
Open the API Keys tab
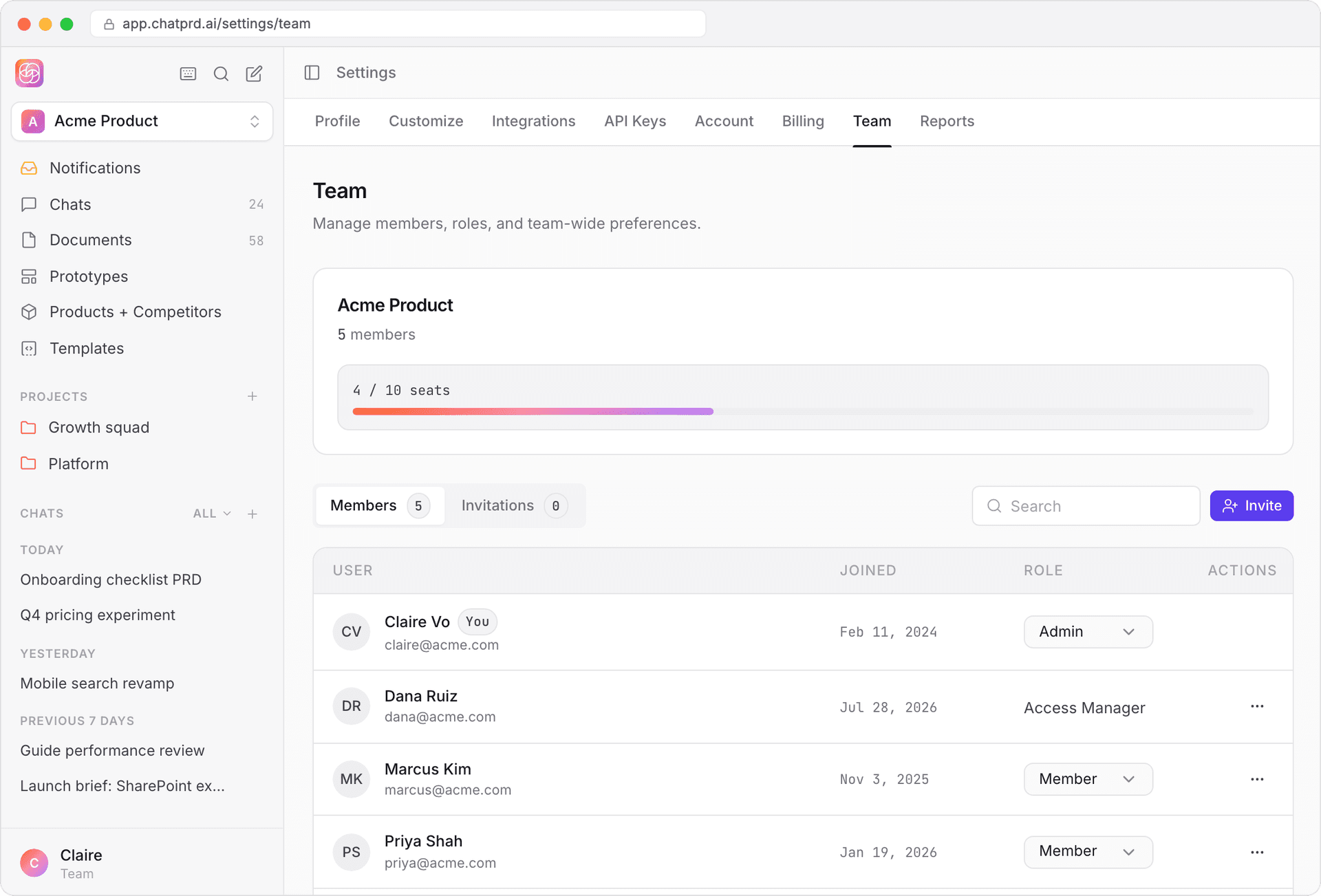point(635,122)
